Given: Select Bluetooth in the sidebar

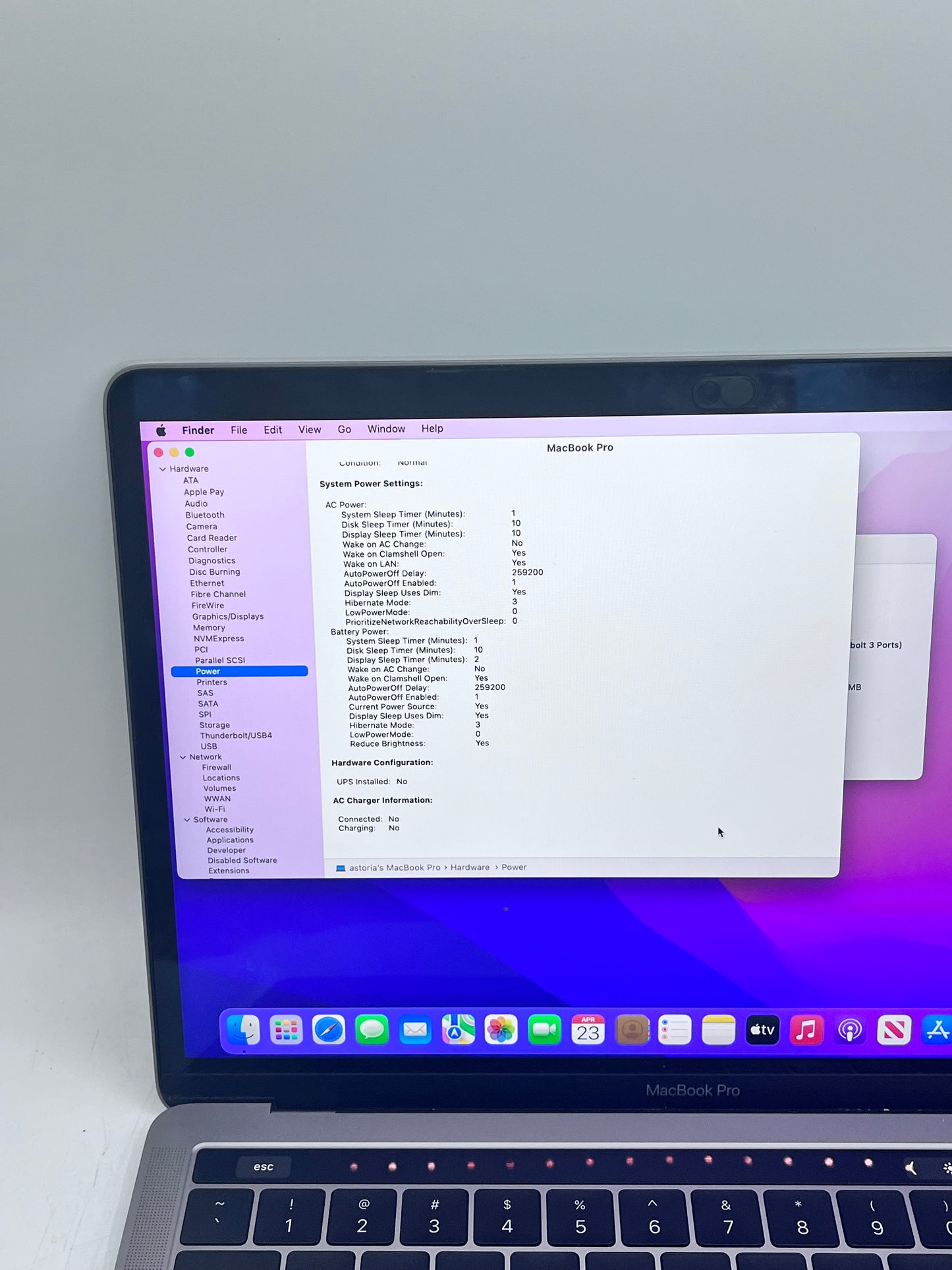Looking at the screenshot, I should (x=204, y=515).
